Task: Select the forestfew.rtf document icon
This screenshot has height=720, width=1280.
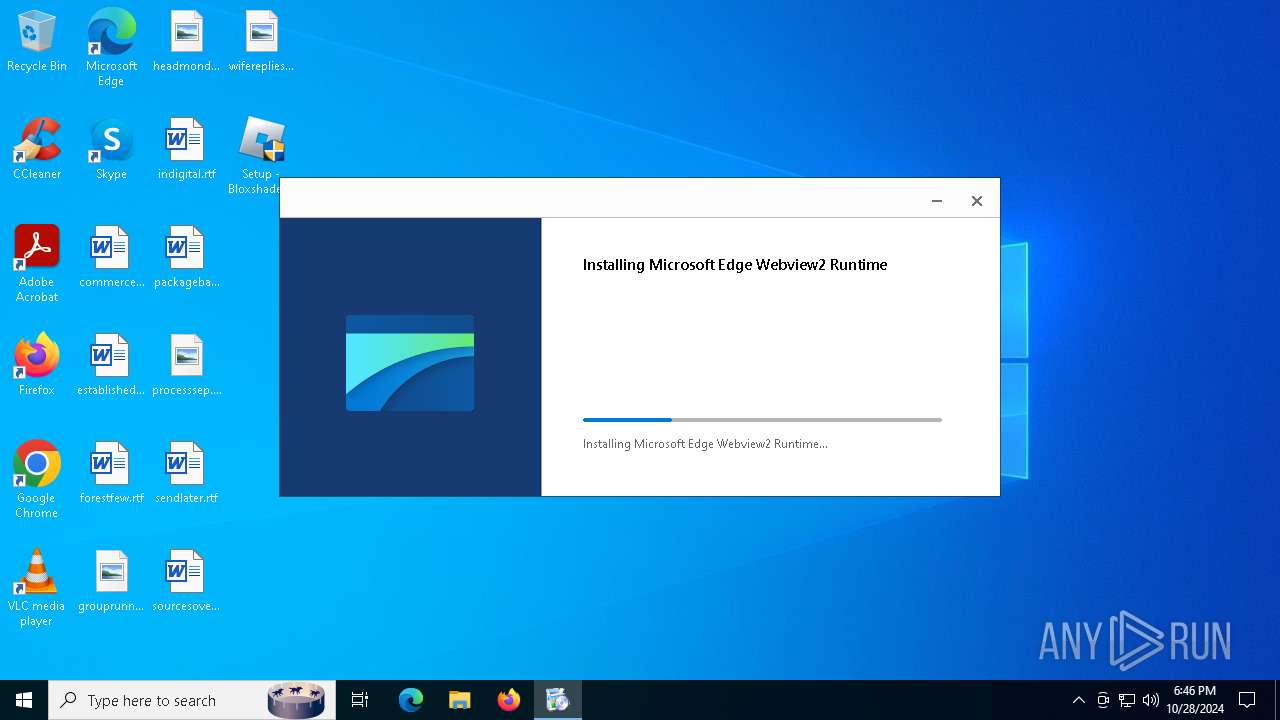Action: (111, 474)
